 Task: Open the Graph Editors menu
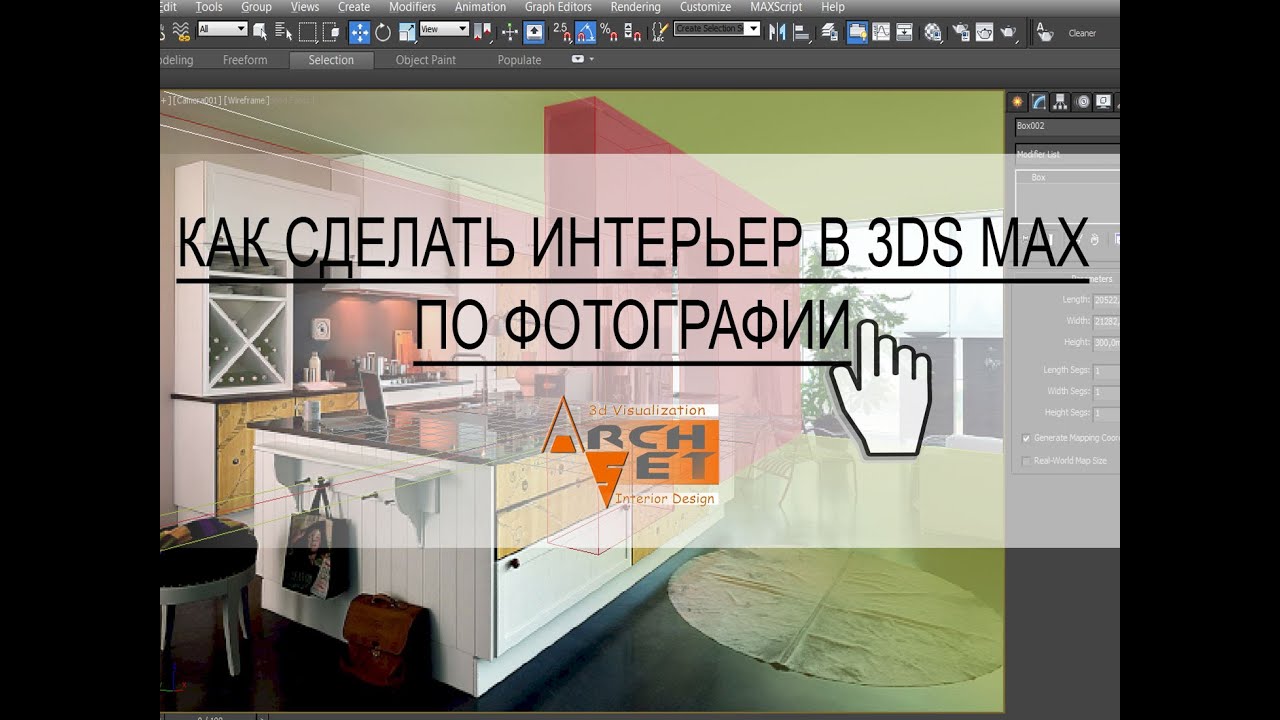pos(558,7)
